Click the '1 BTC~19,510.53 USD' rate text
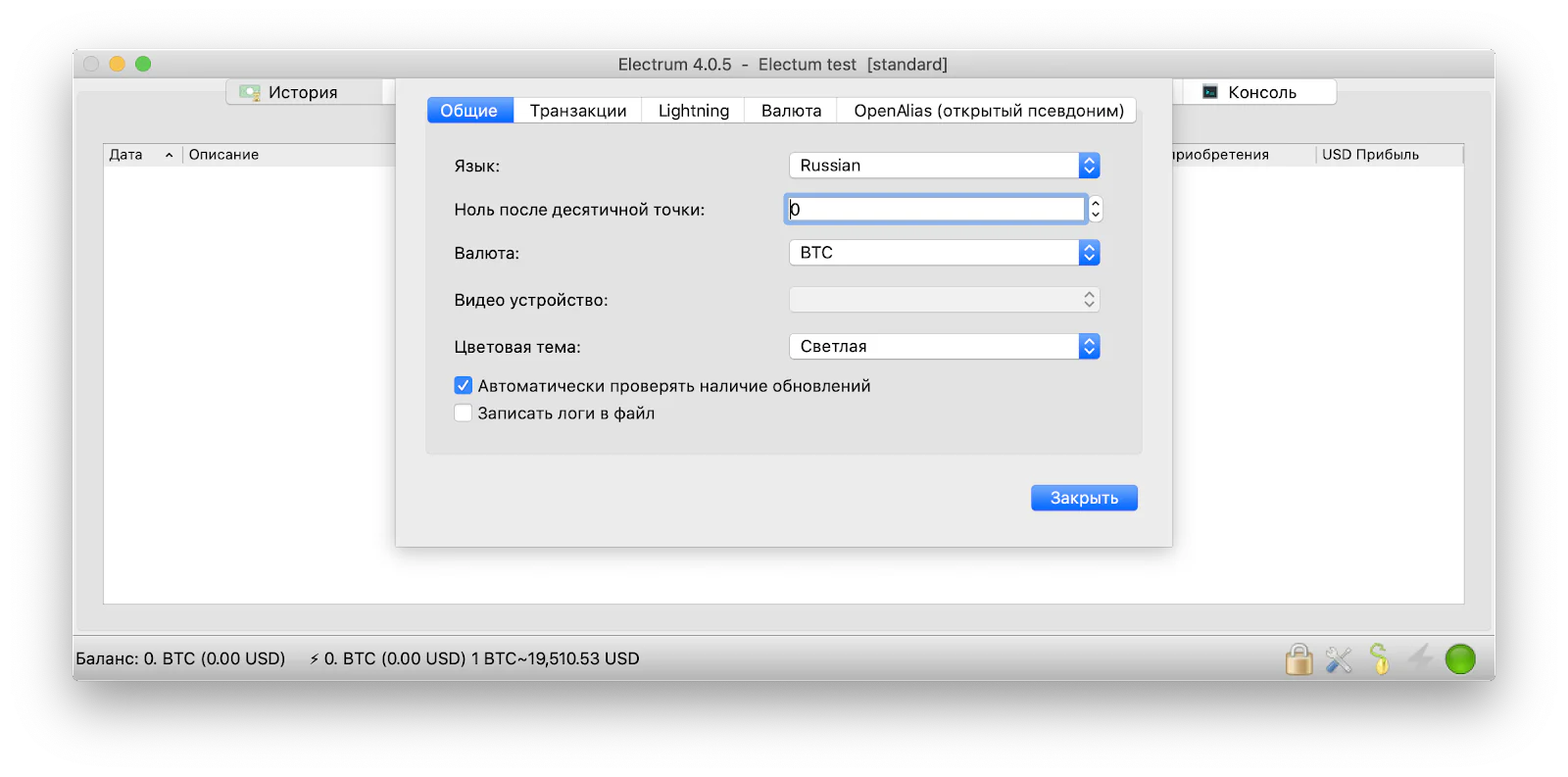This screenshot has width=1568, height=777. click(x=556, y=658)
